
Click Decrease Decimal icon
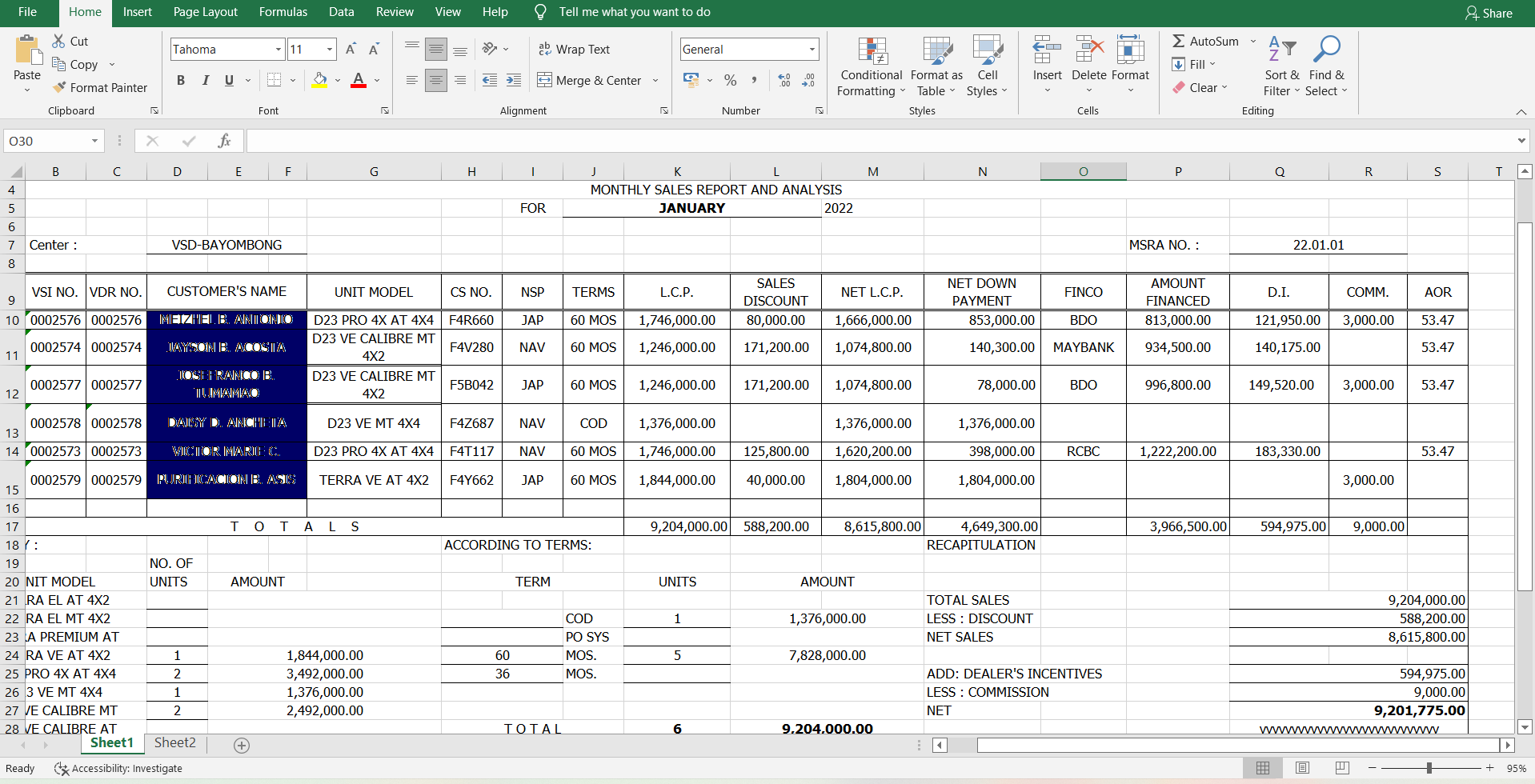point(808,80)
